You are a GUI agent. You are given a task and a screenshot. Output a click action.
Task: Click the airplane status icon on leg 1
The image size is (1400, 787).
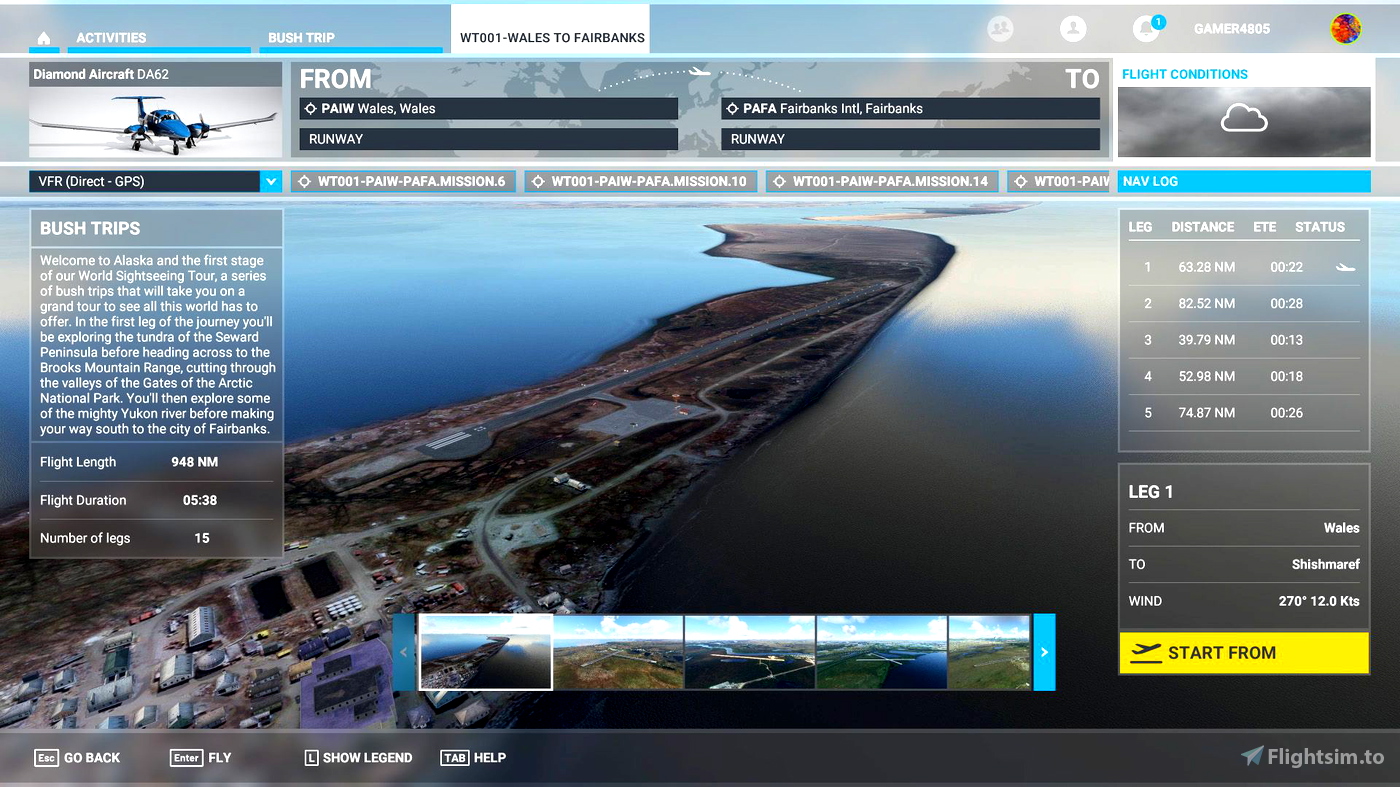[1346, 267]
